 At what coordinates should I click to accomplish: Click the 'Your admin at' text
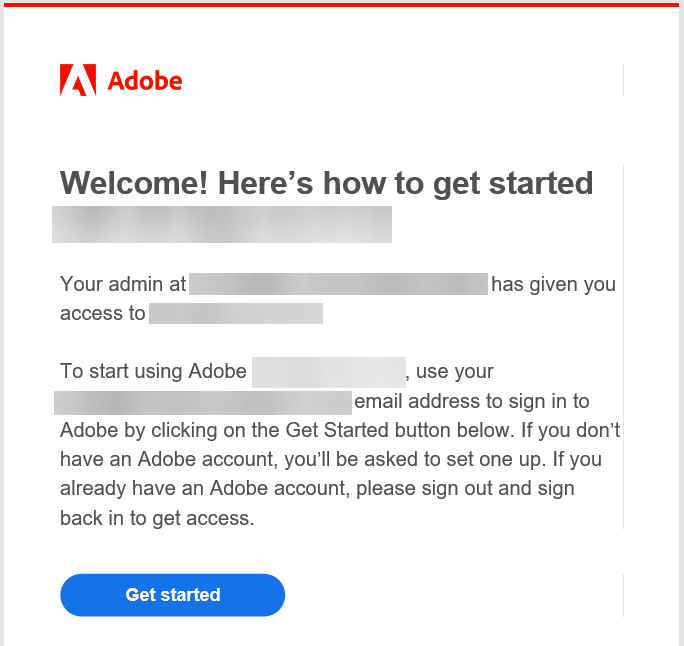(123, 284)
